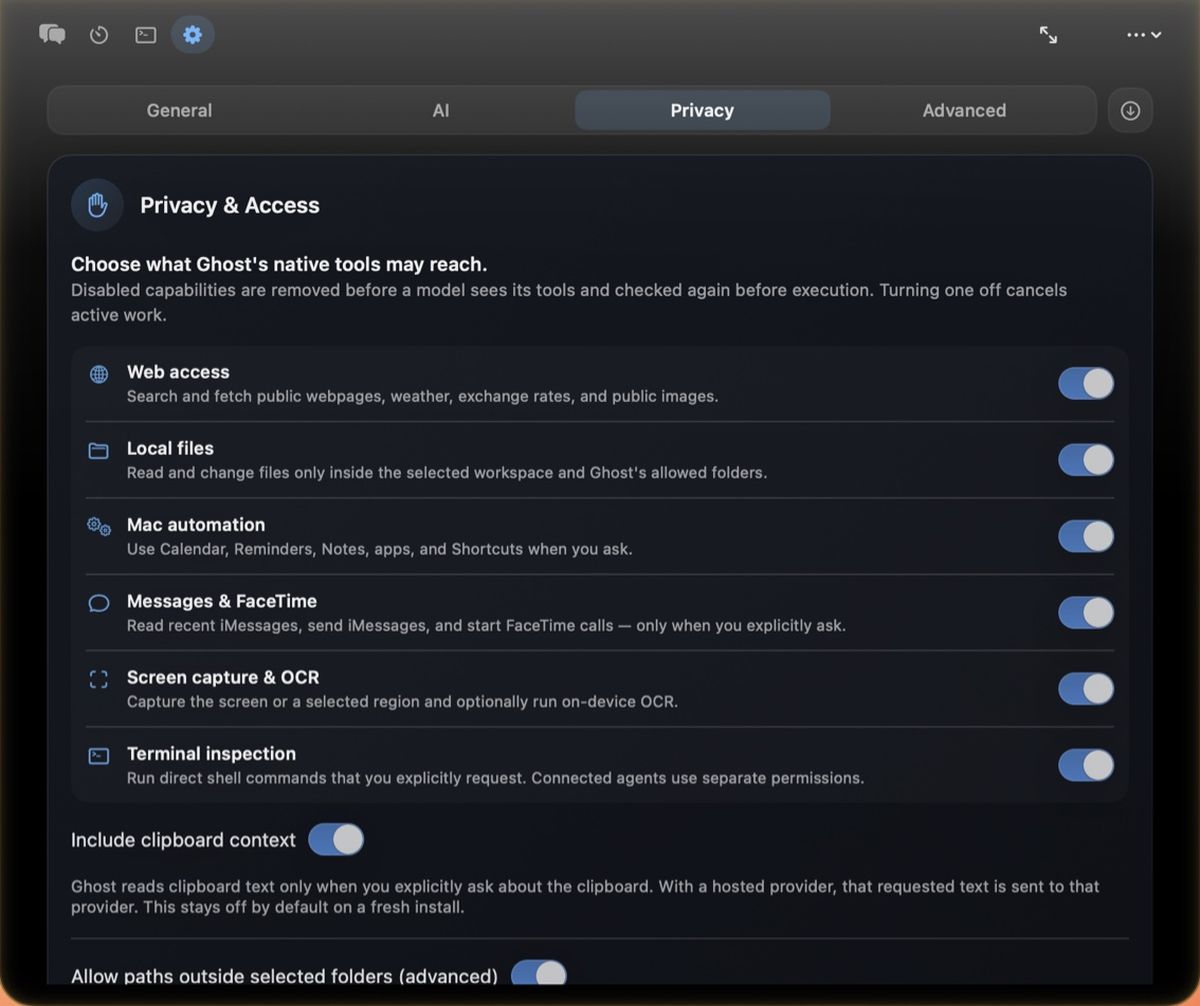
Task: Click the Web access label
Action: 178,372
